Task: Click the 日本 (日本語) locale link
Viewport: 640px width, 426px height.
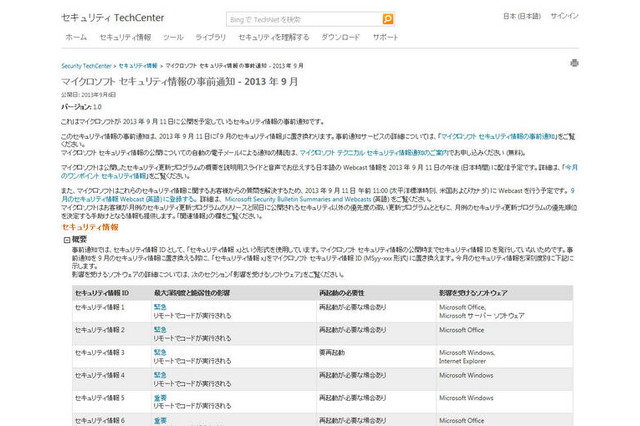Action: tap(522, 16)
